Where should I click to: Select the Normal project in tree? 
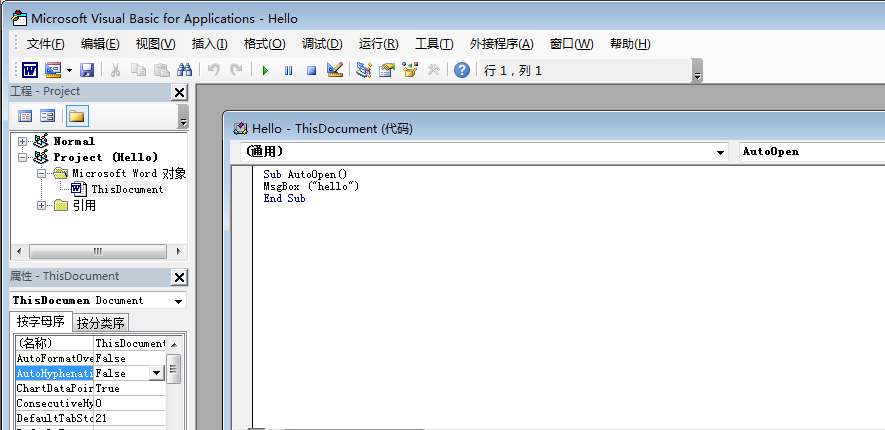pos(74,141)
